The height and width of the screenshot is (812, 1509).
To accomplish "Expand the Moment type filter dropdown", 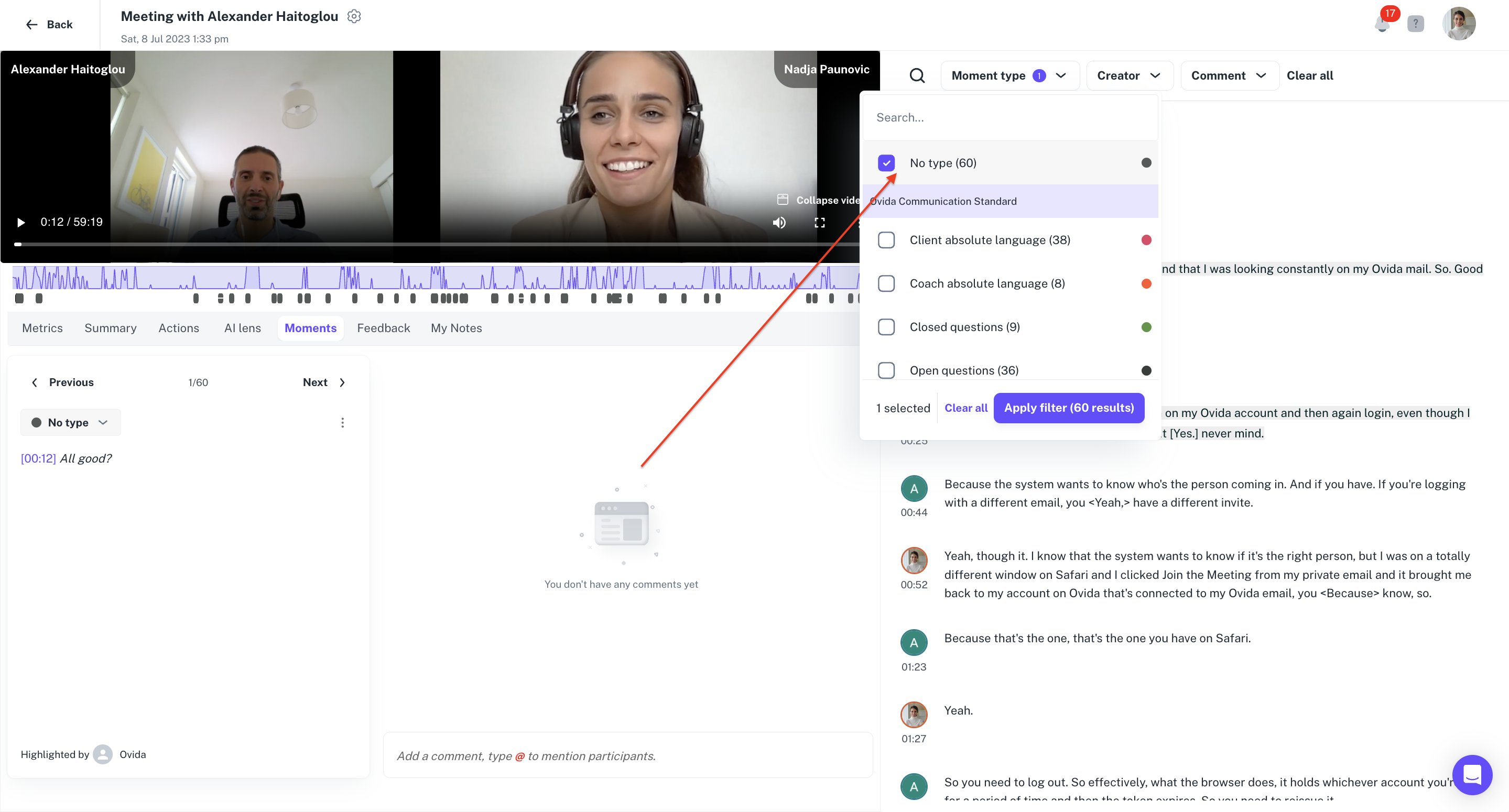I will point(1010,75).
